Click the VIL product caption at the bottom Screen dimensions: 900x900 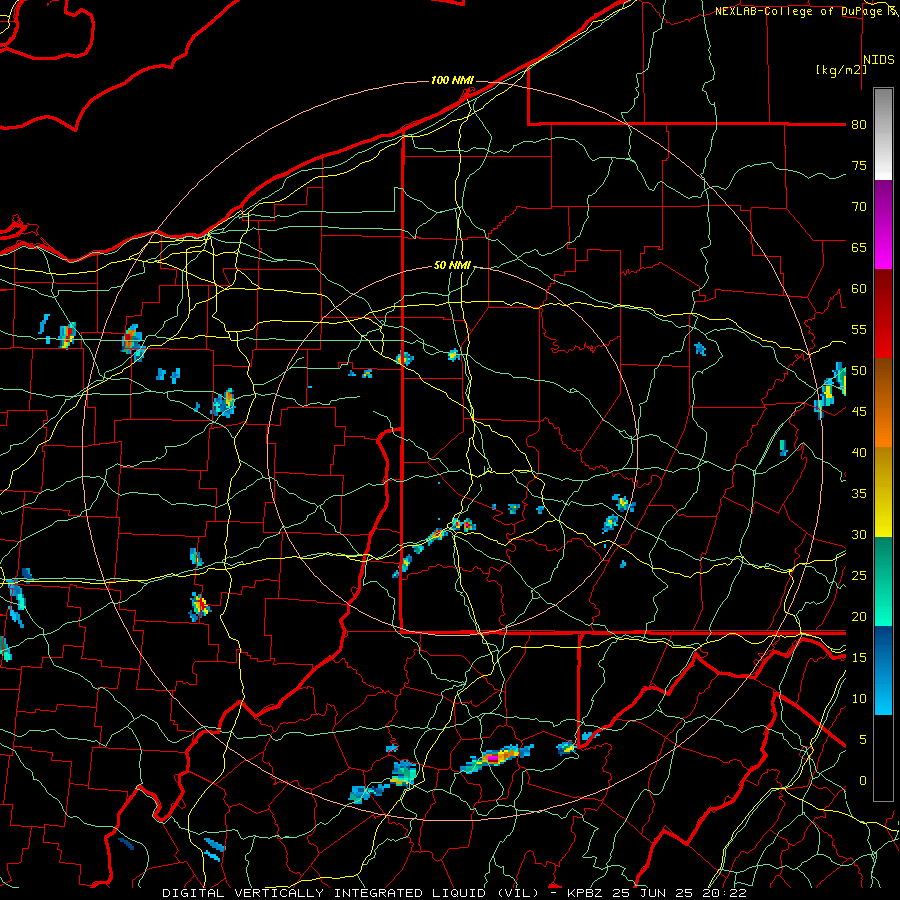tap(454, 893)
